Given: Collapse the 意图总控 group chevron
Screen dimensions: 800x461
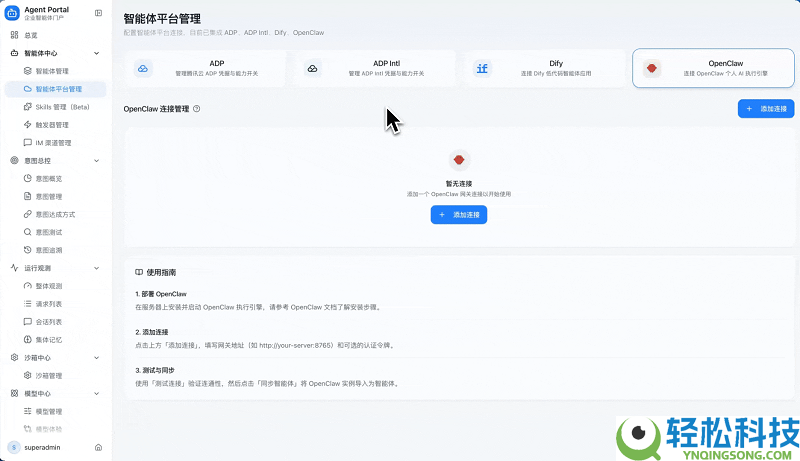Looking at the screenshot, I should coord(96,161).
